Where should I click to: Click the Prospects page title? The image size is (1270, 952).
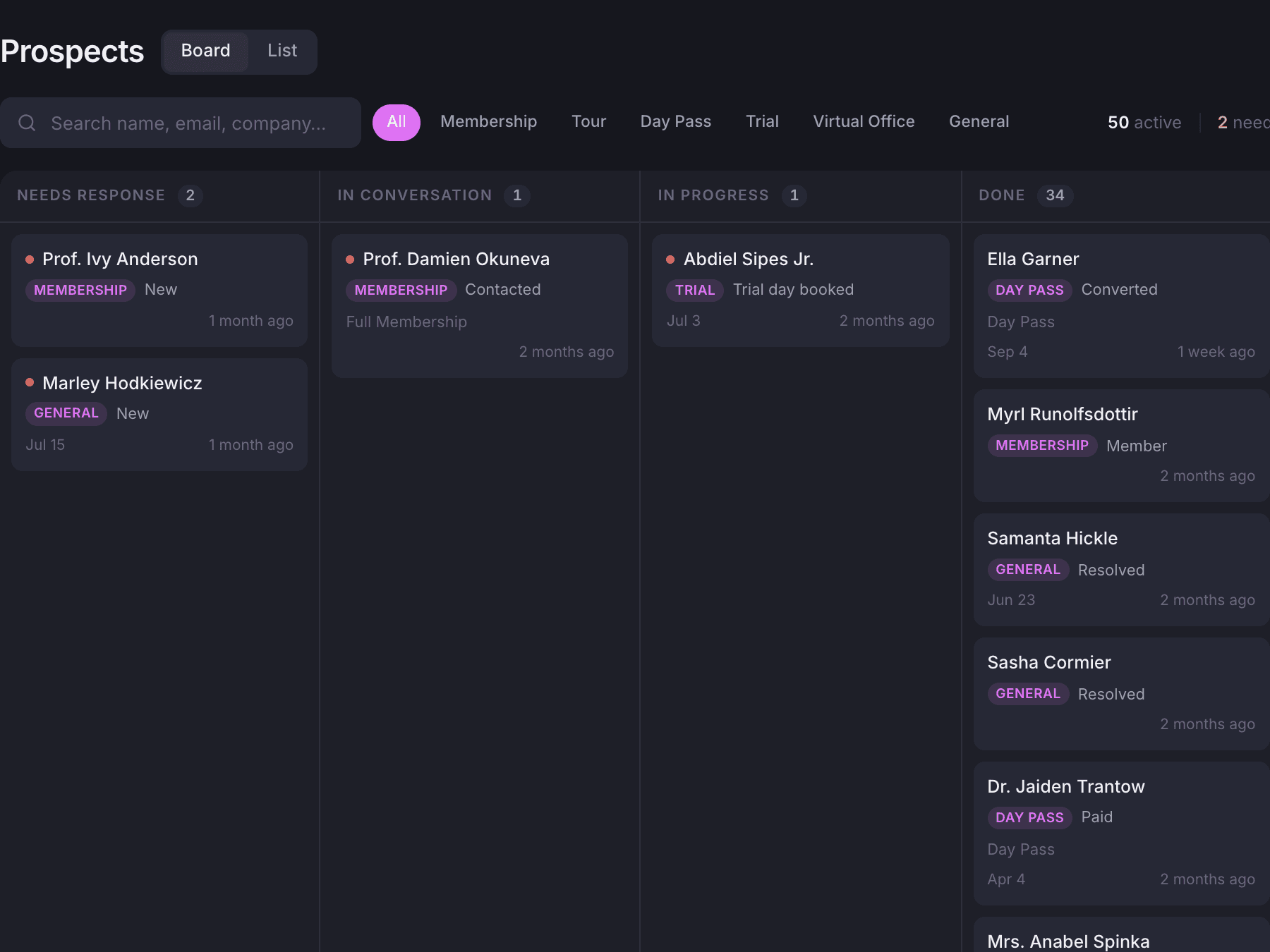point(72,51)
